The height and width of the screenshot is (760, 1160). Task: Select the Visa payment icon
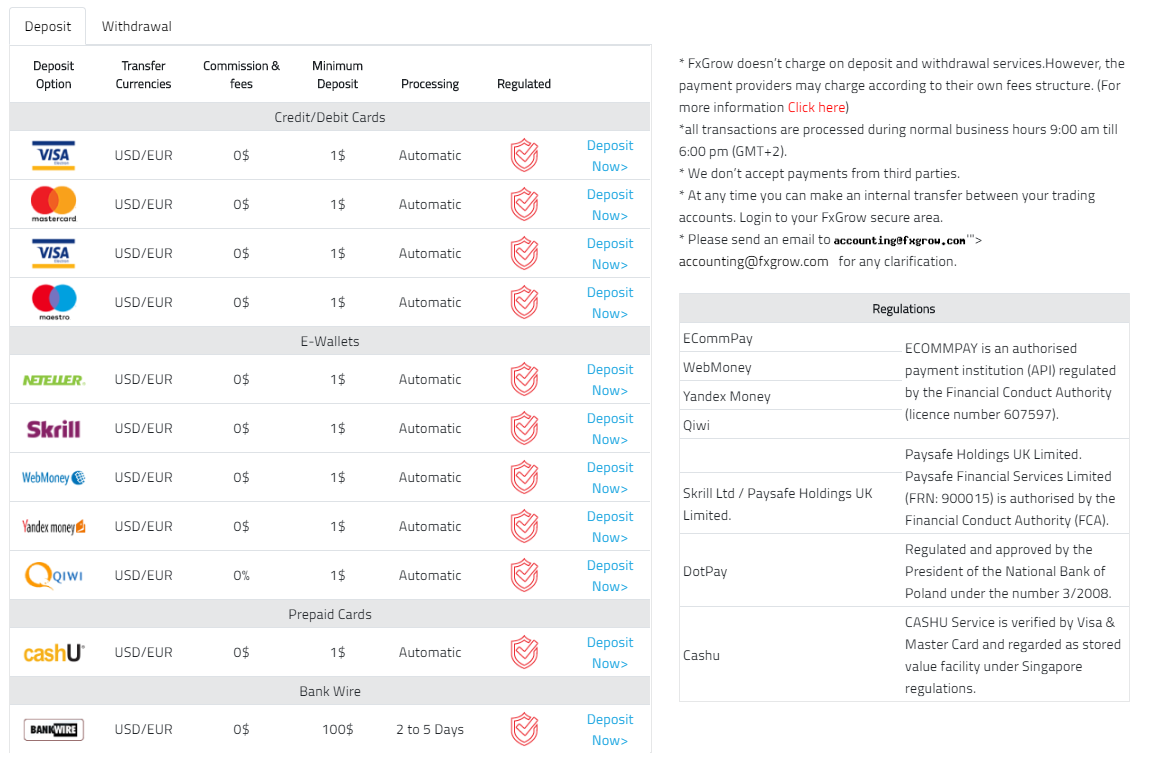[x=53, y=155]
